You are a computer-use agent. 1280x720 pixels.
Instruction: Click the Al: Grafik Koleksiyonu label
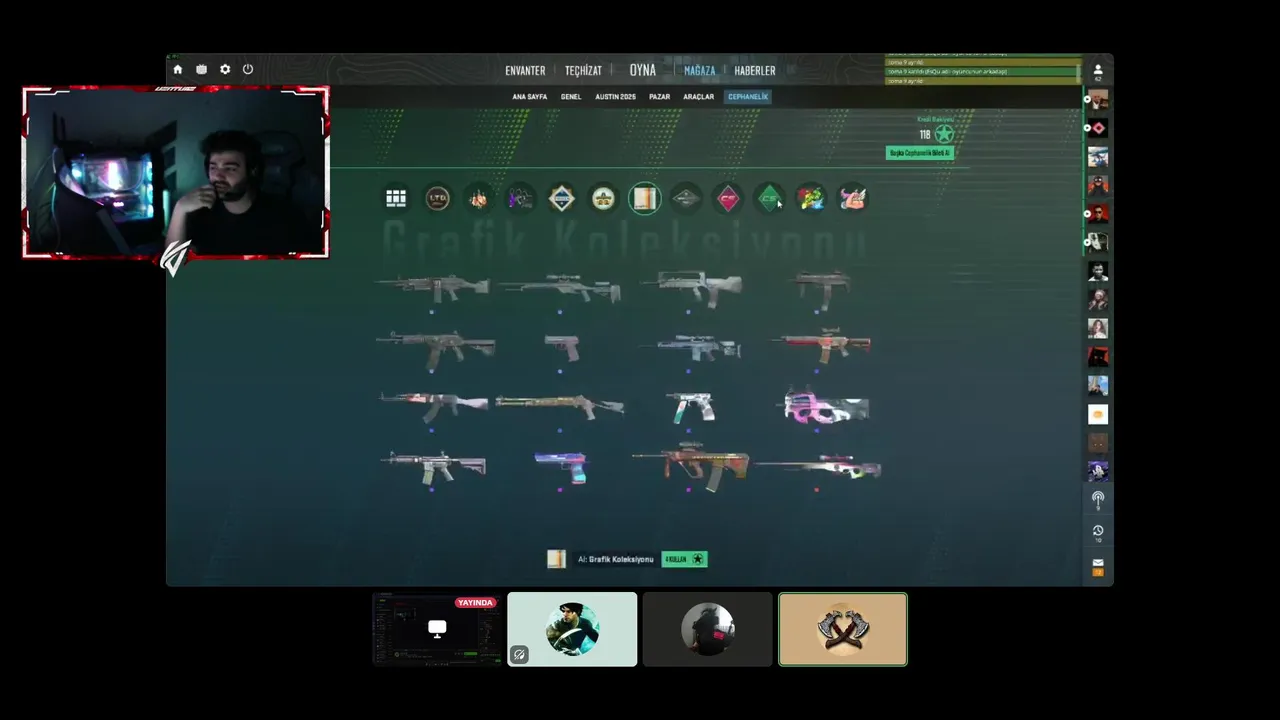(615, 559)
